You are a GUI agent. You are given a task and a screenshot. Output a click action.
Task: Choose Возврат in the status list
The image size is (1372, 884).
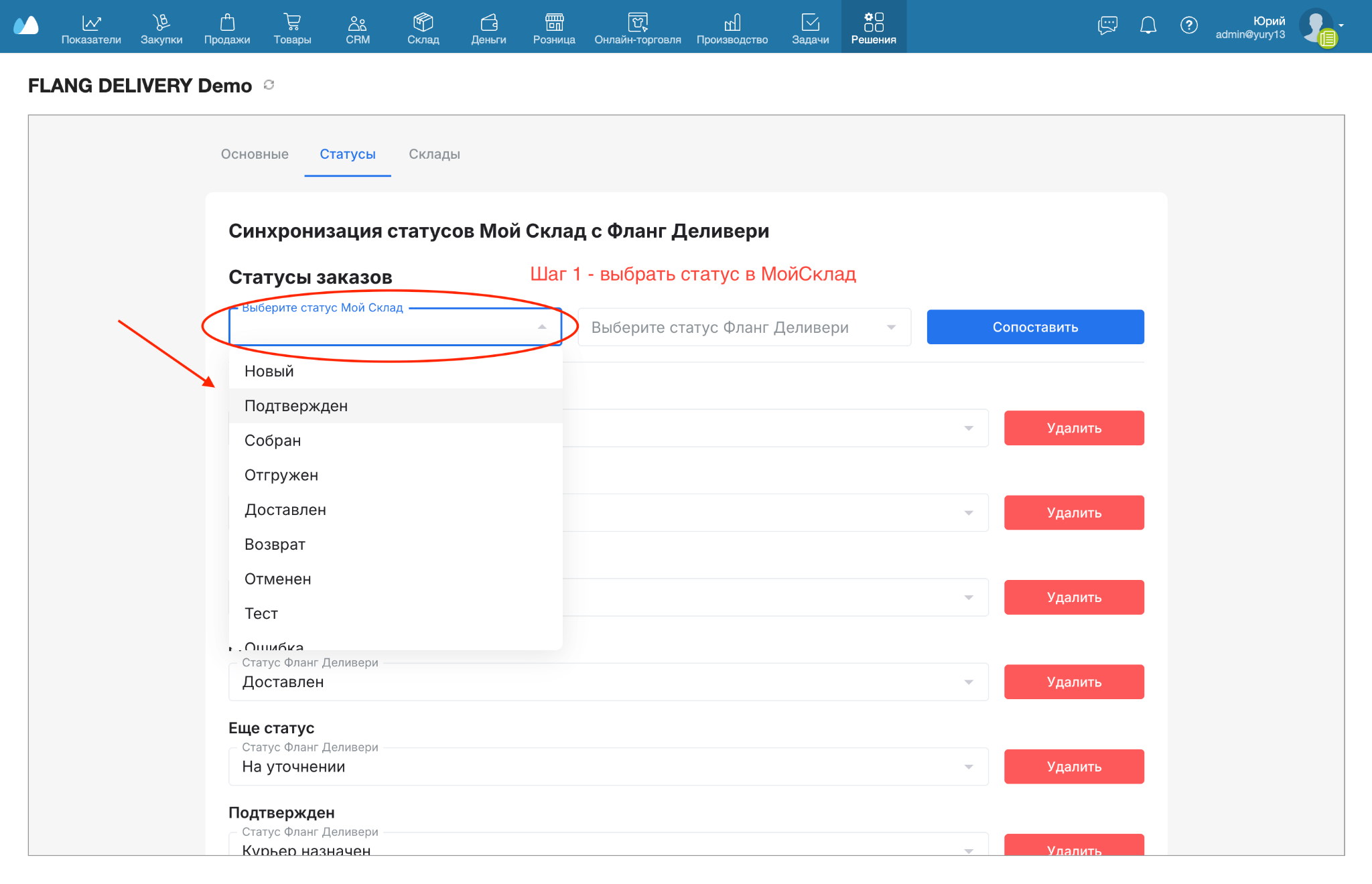click(395, 544)
